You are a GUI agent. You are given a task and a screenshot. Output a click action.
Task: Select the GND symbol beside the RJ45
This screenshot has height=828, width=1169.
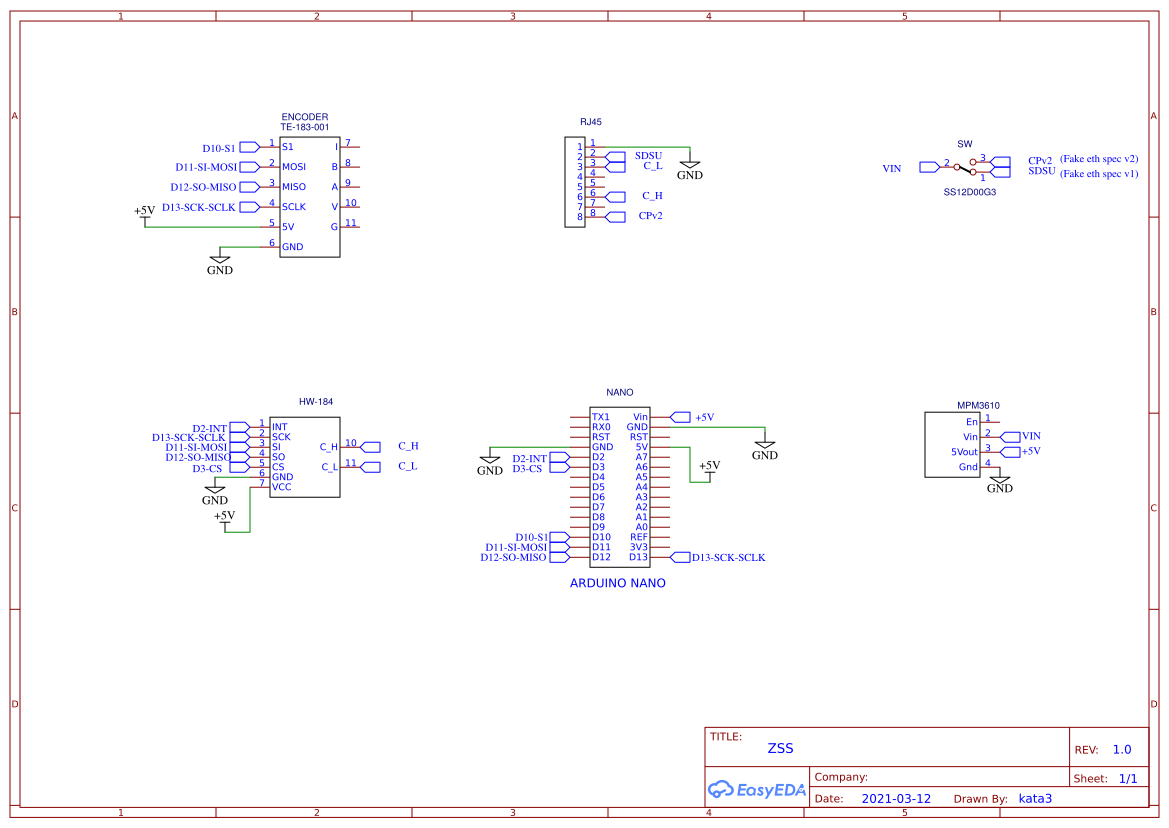(690, 167)
